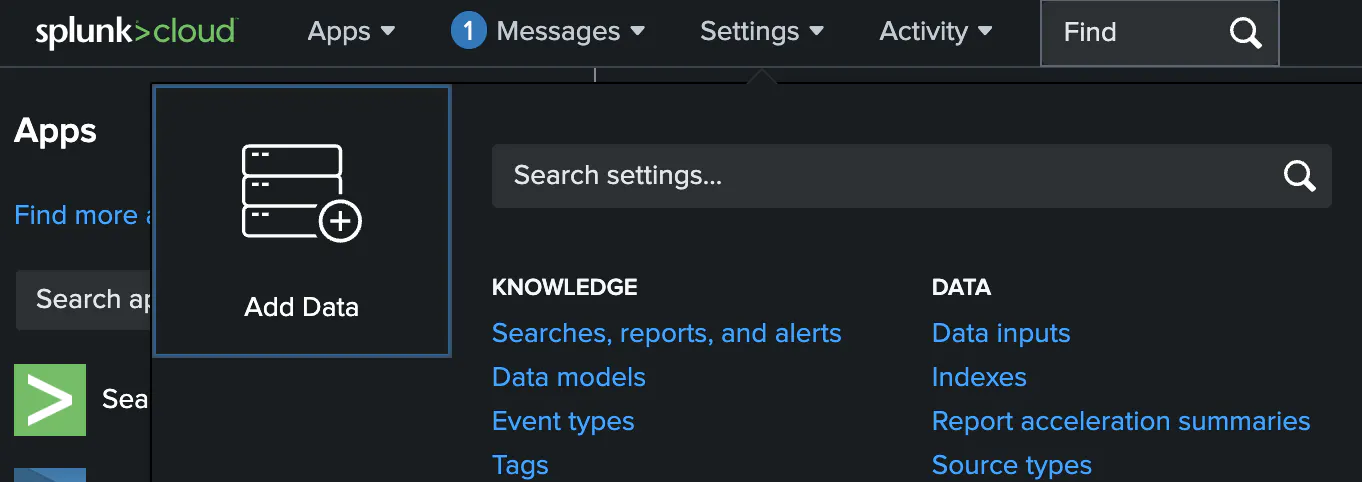Image resolution: width=1362 pixels, height=482 pixels.
Task: Click the Search settings magnifier icon
Action: 1299,176
